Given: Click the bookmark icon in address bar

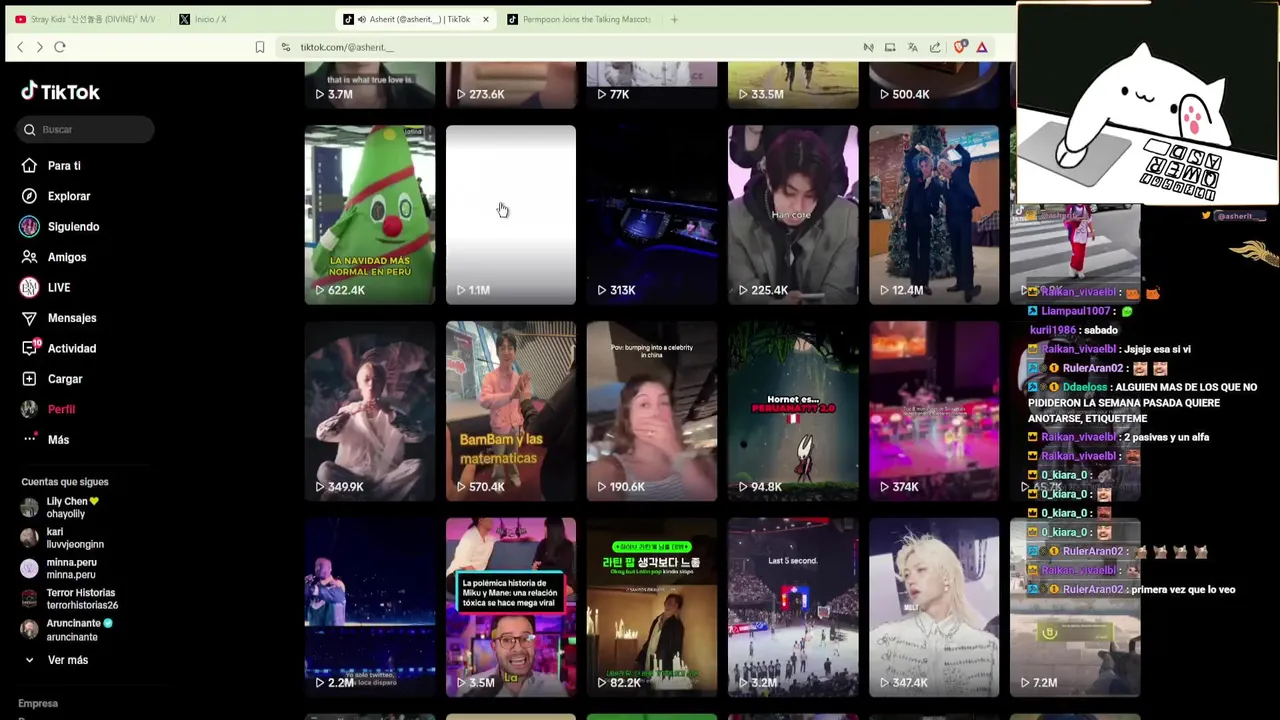Looking at the screenshot, I should (x=260, y=47).
